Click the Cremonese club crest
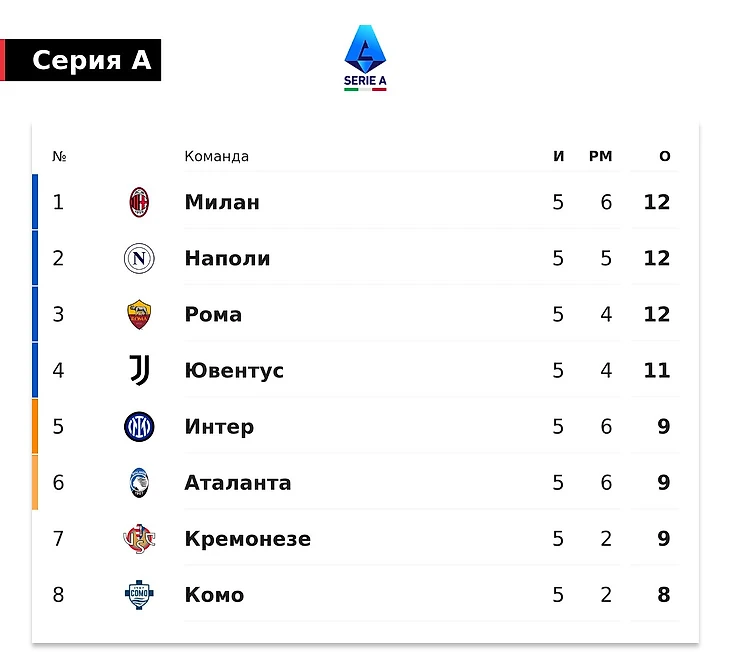The width and height of the screenshot is (730, 665). click(x=139, y=539)
